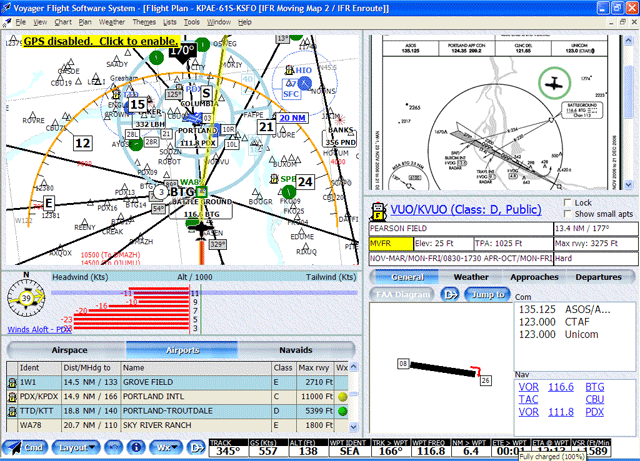Screen dimensions: 640x461
Task: Open the Lists menu
Action: [169, 22]
